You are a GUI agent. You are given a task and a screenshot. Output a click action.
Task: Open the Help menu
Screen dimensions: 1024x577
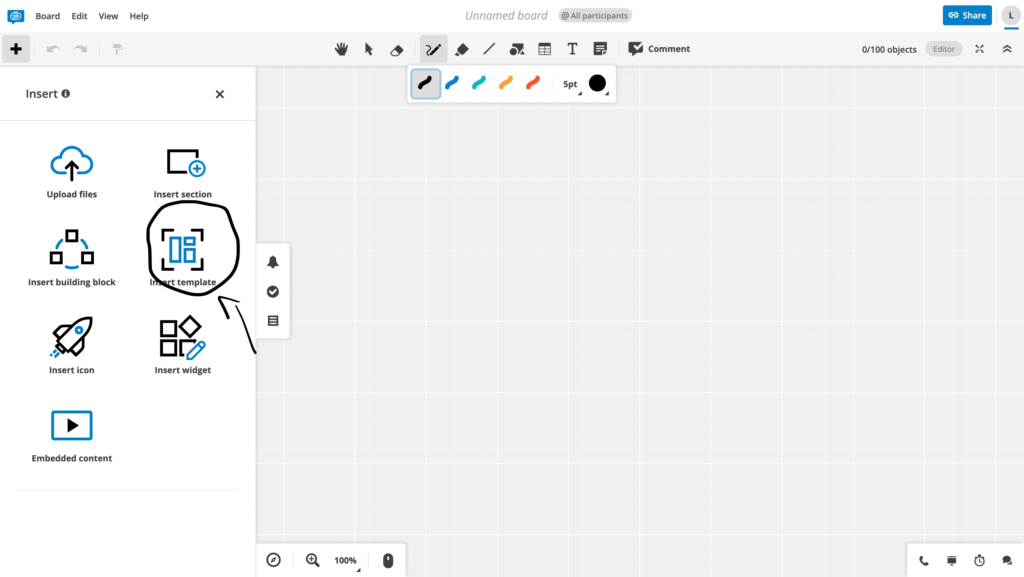[x=138, y=16]
